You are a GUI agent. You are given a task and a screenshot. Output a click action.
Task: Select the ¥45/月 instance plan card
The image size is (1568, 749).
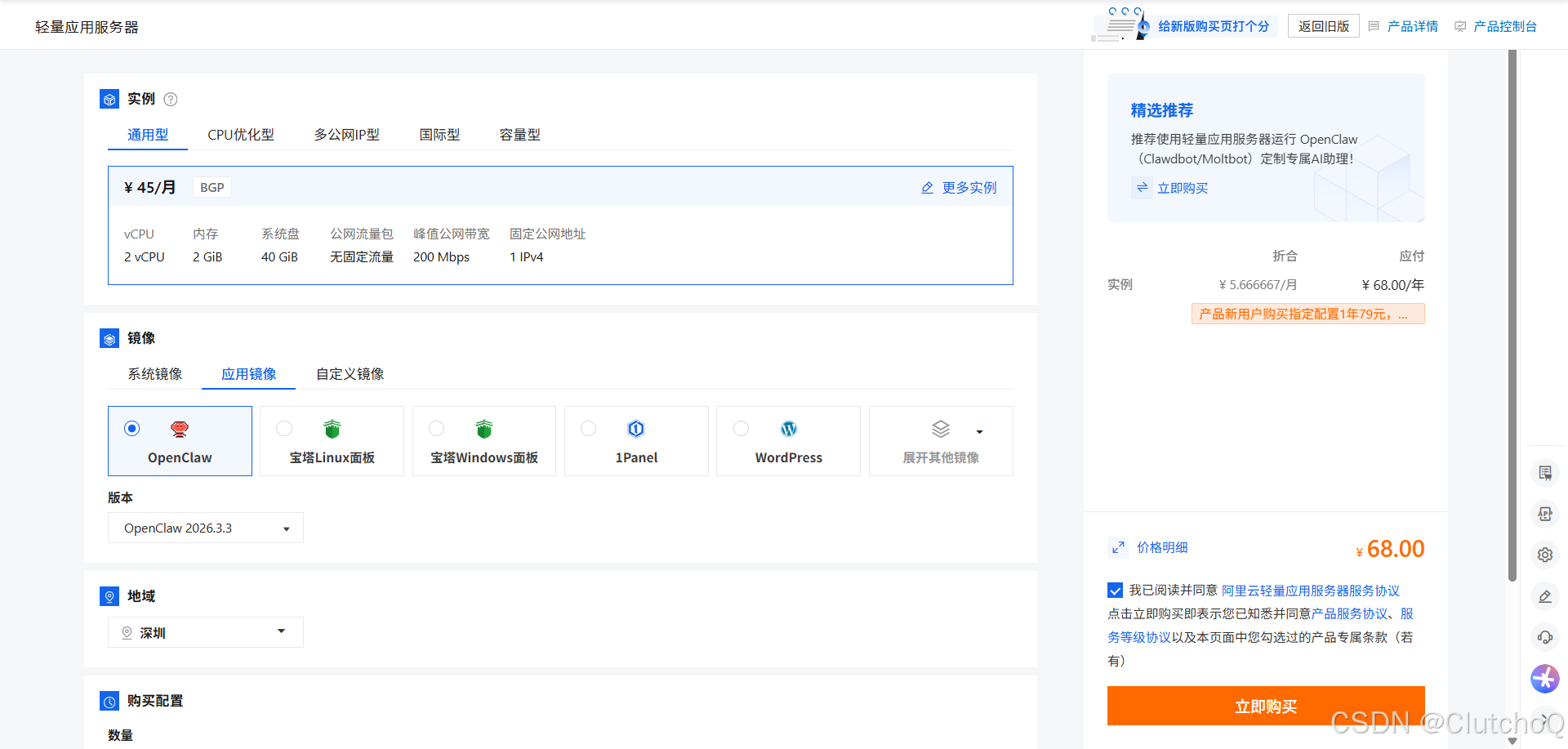560,225
